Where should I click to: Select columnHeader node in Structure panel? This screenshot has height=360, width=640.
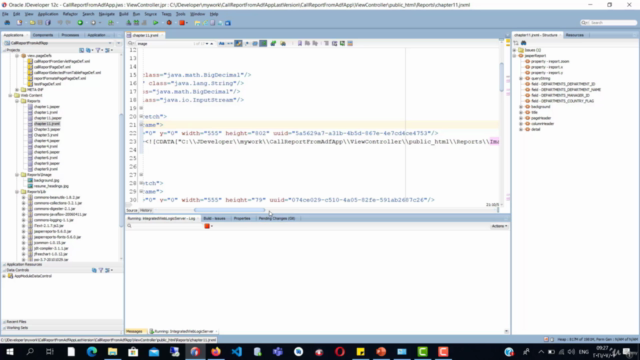click(x=542, y=124)
